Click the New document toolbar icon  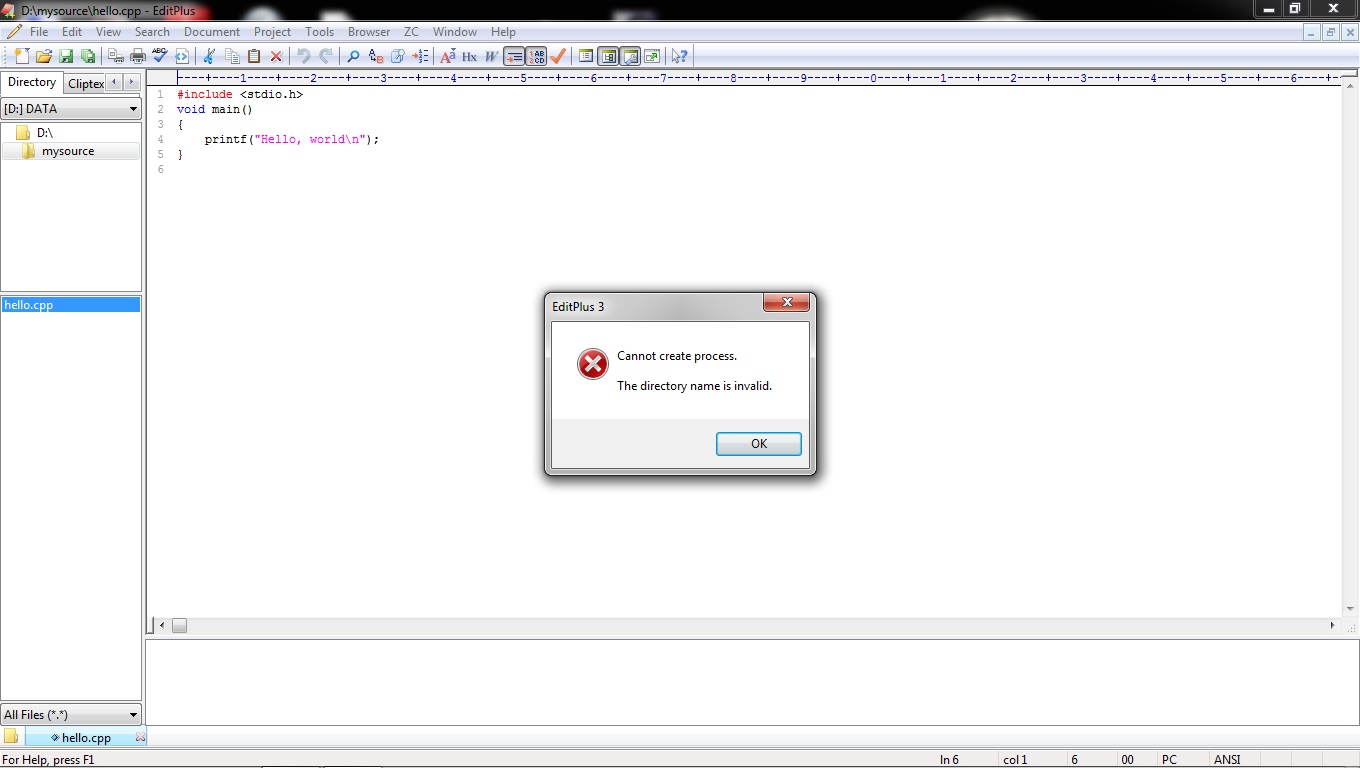click(x=21, y=56)
